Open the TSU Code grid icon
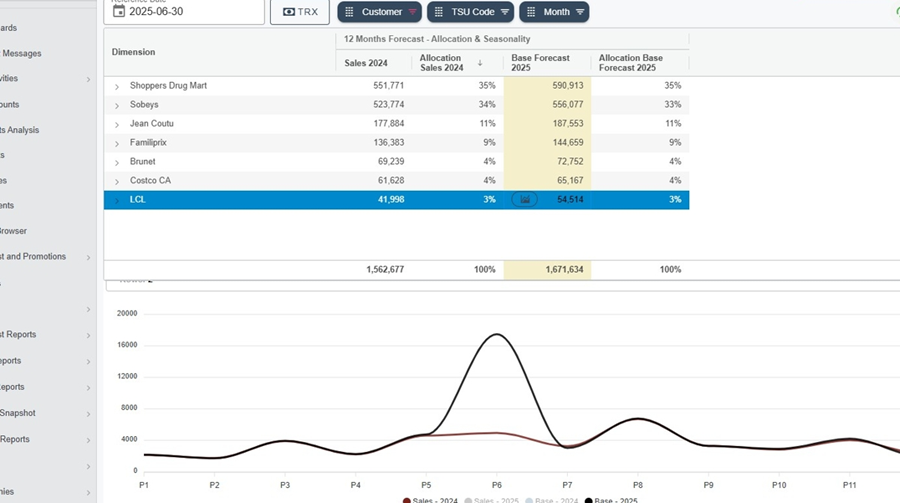The width and height of the screenshot is (900, 503). pyautogui.click(x=439, y=12)
